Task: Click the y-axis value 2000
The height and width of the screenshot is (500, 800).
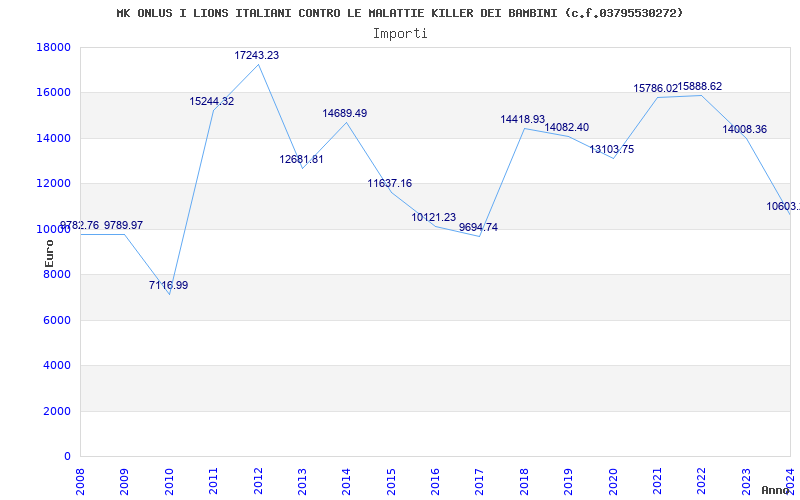Action: pos(57,411)
